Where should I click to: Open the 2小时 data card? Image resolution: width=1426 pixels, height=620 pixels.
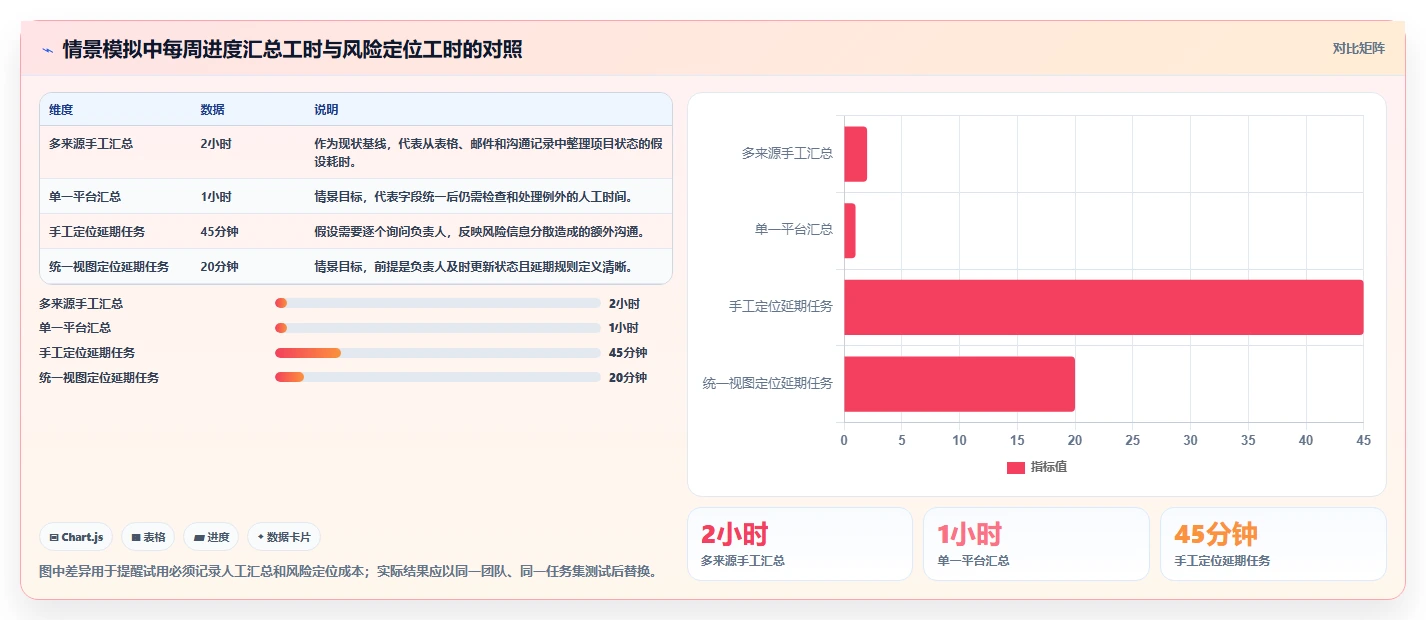coord(800,544)
